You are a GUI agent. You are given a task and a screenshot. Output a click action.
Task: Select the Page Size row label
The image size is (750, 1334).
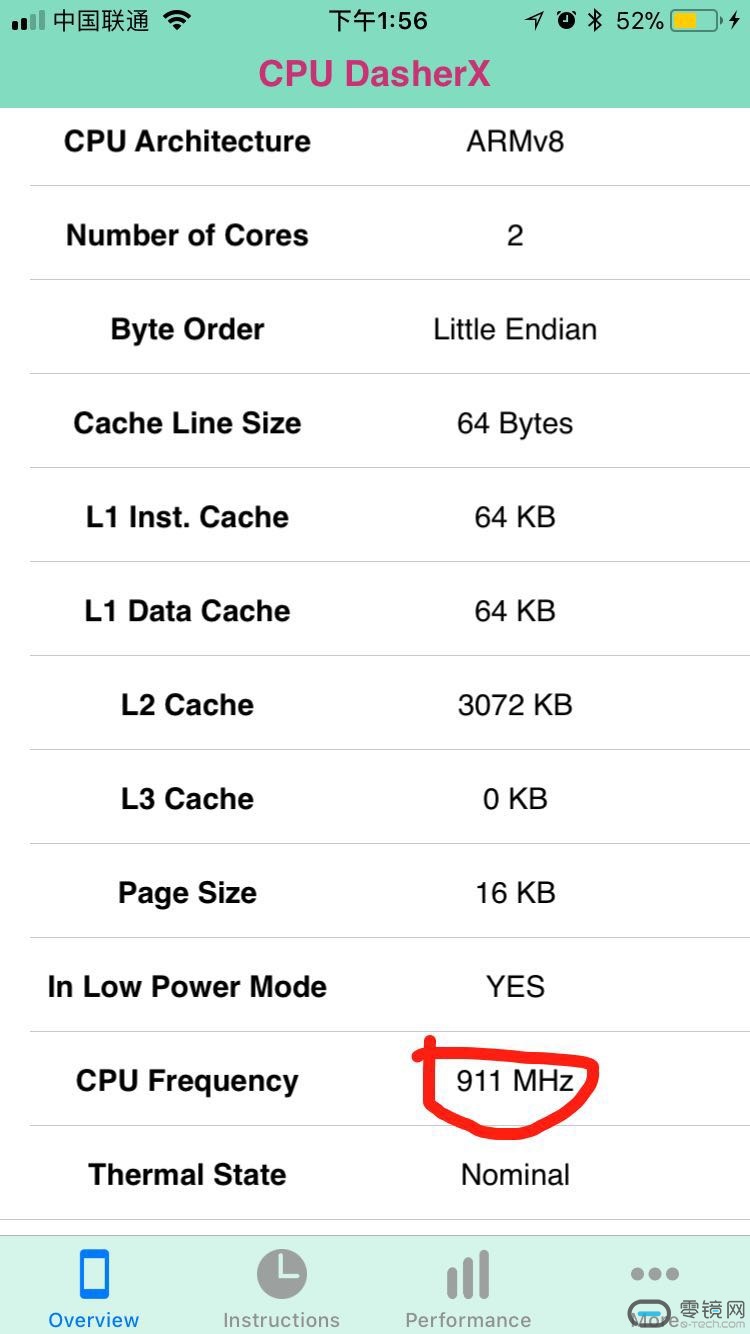pyautogui.click(x=187, y=893)
